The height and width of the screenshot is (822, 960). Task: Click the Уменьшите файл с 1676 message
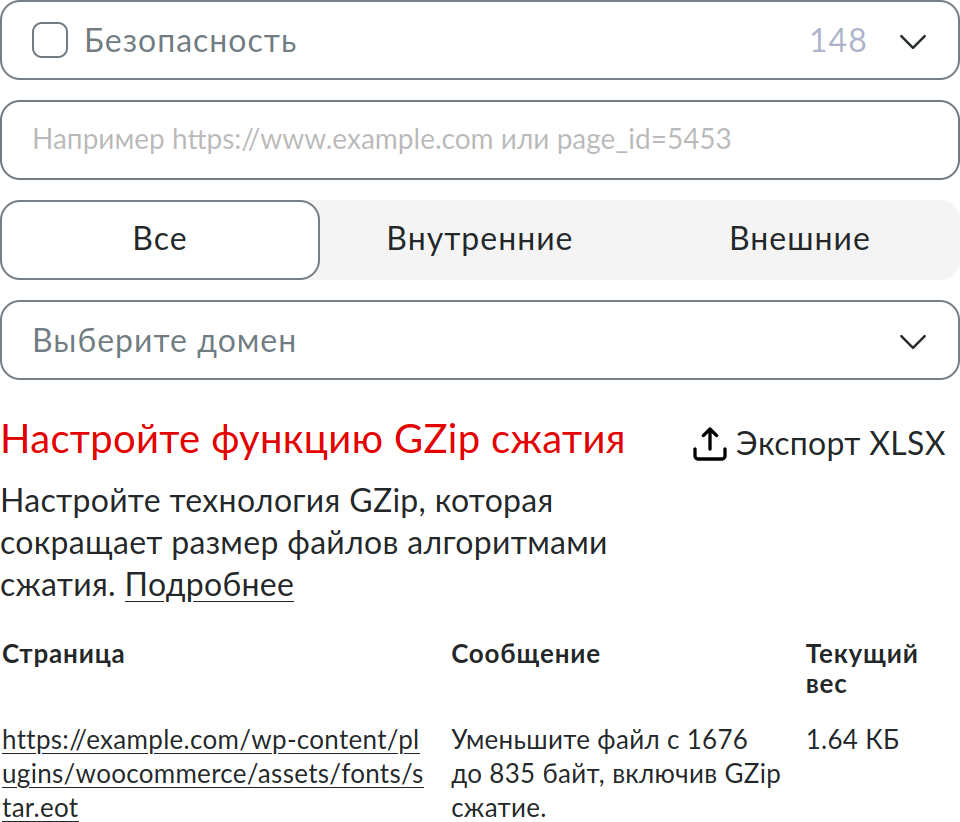tap(616, 774)
